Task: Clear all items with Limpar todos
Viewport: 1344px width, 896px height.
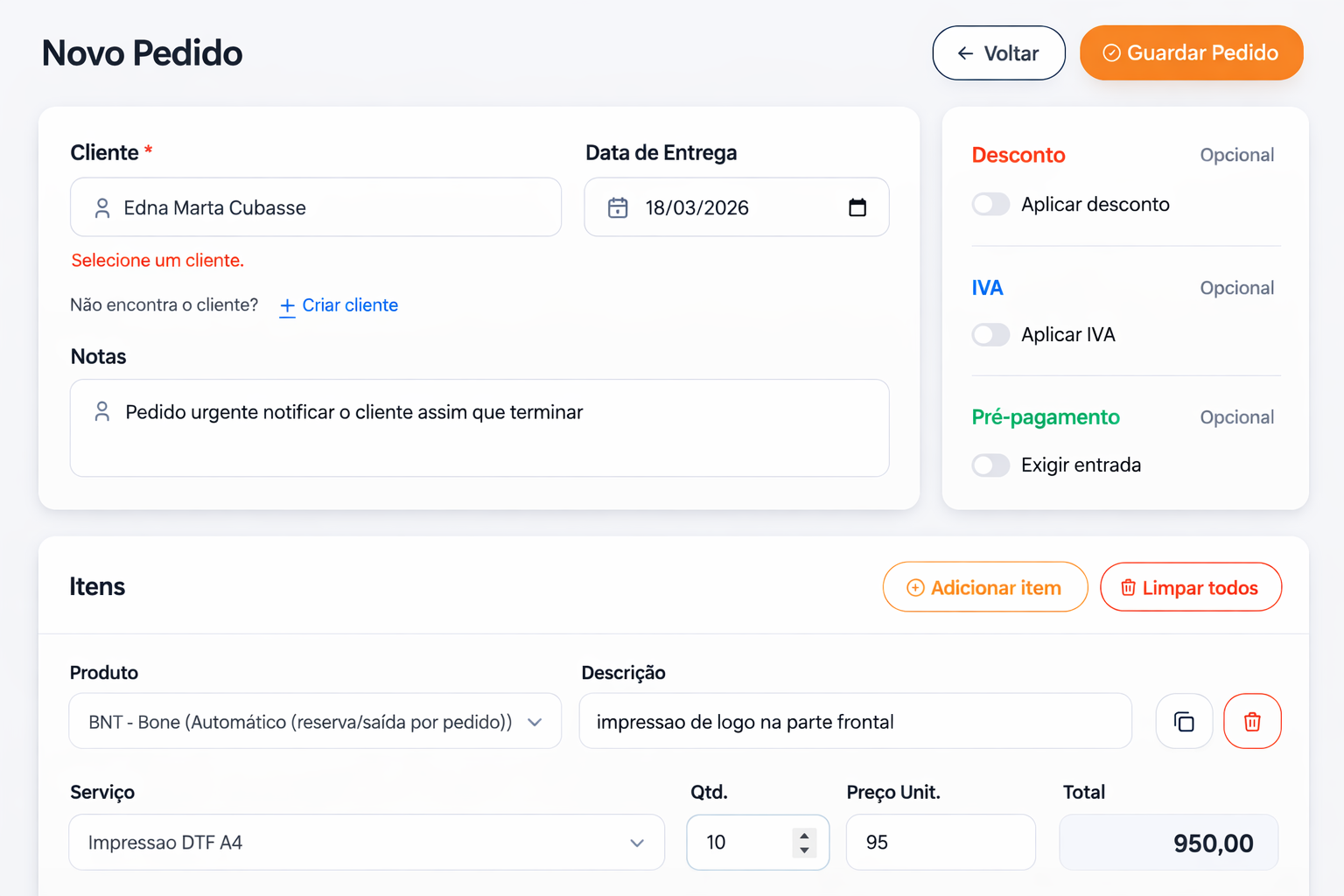Action: coord(1190,587)
